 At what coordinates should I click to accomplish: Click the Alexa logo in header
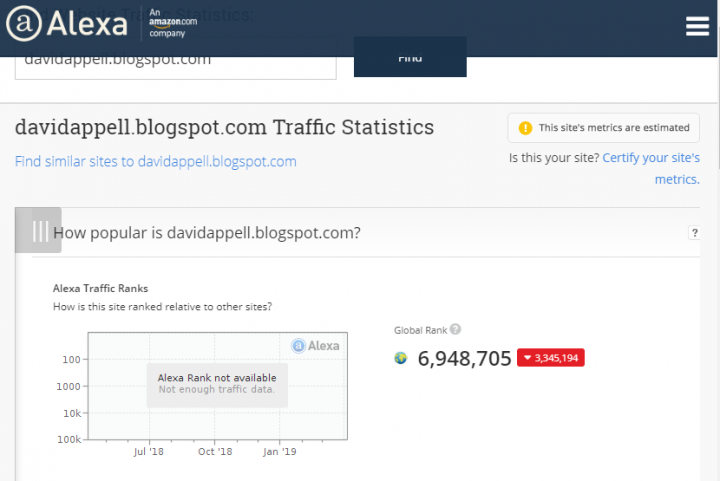pos(72,25)
